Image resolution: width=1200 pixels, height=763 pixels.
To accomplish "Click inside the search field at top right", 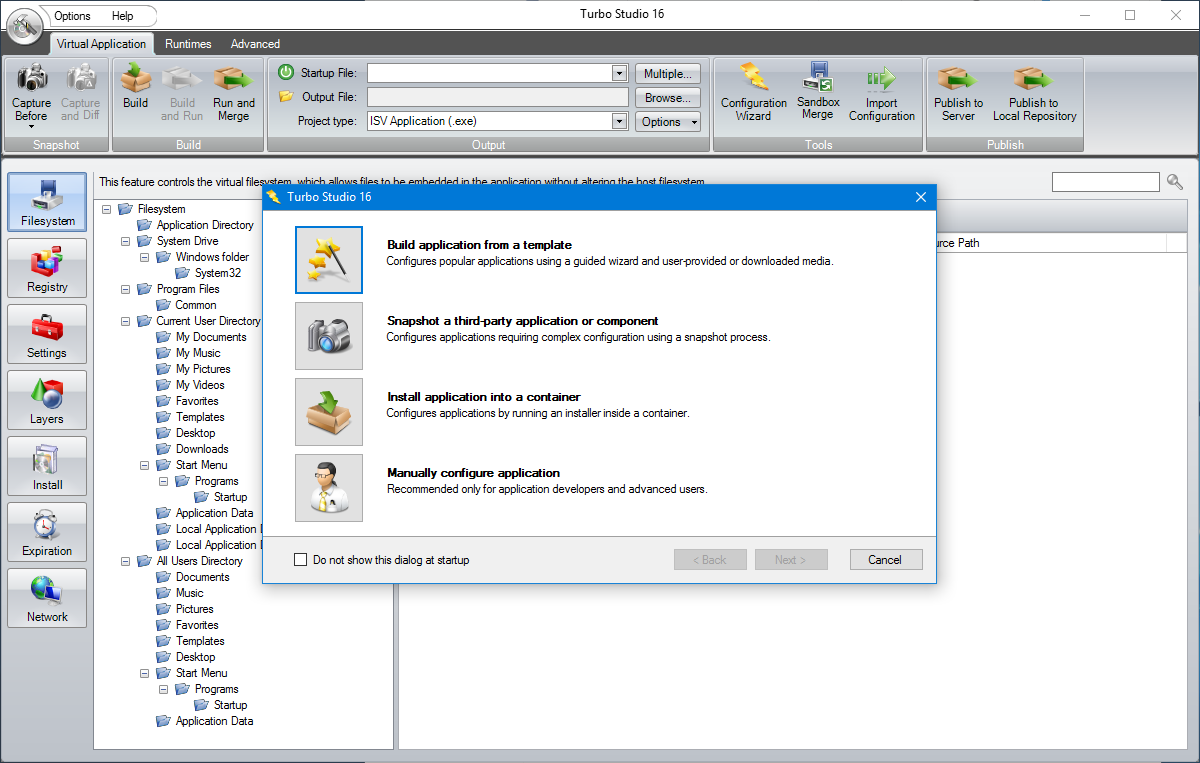I will click(1105, 181).
